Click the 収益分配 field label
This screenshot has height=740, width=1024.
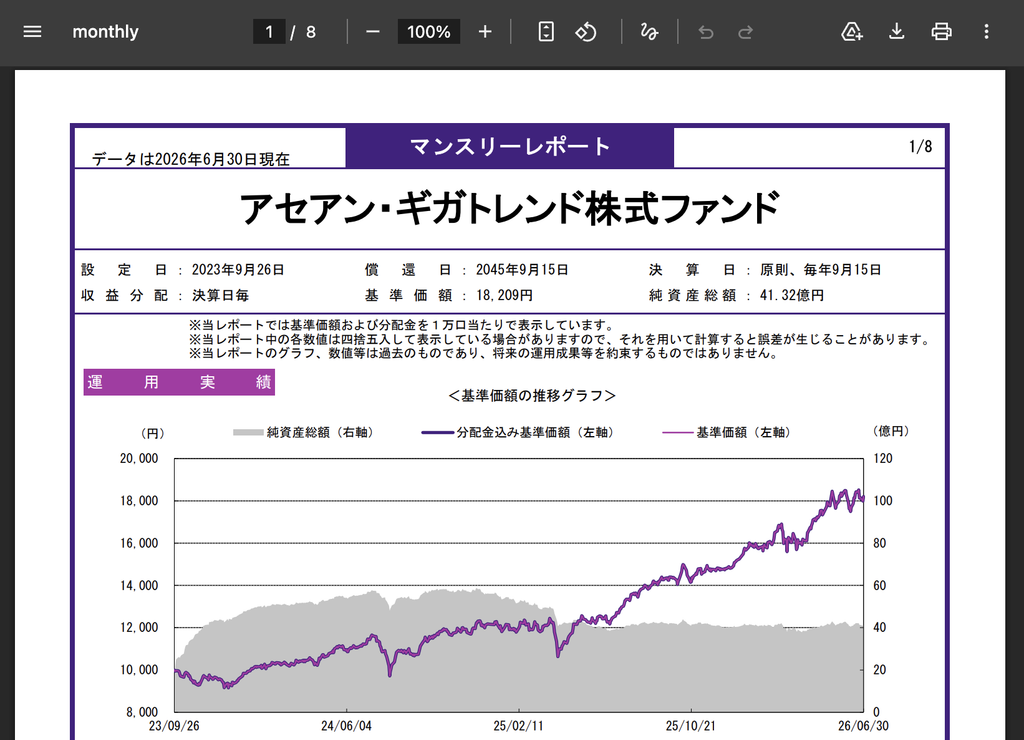coord(125,295)
